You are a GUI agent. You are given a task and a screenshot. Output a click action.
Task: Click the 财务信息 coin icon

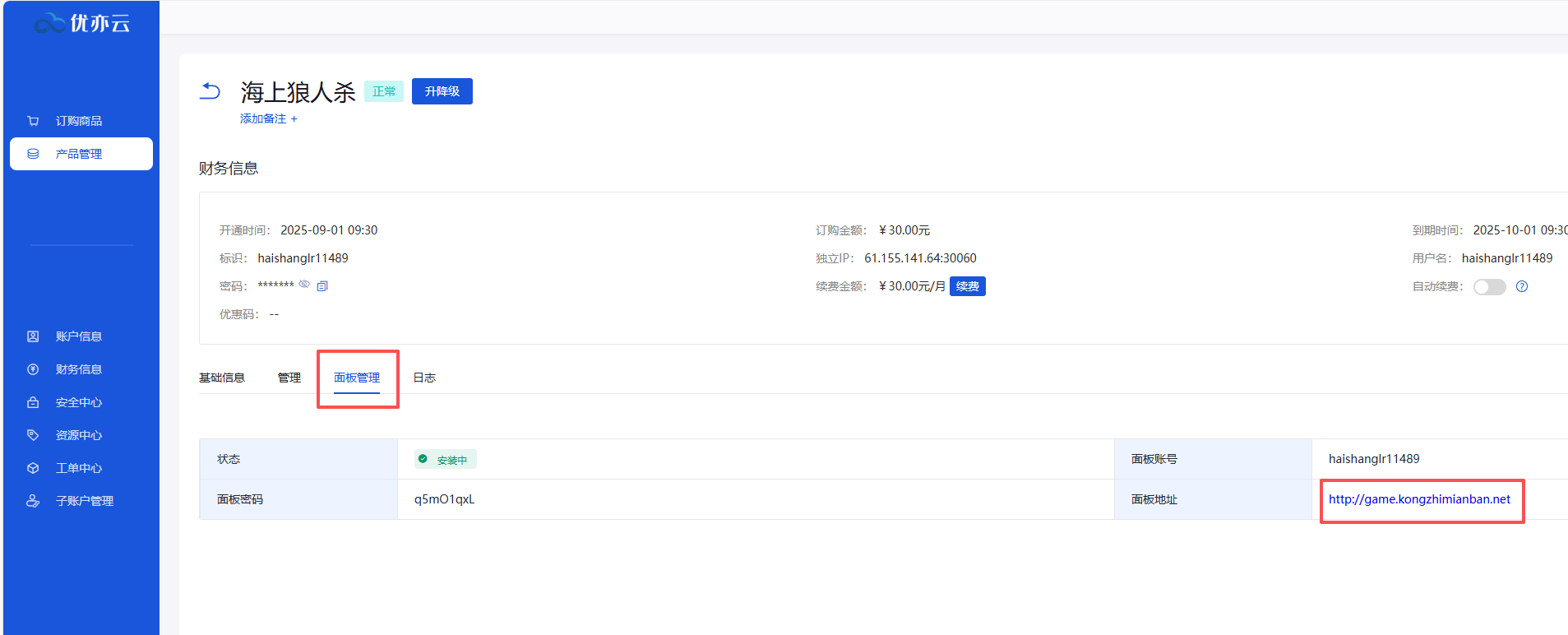pyautogui.click(x=33, y=369)
